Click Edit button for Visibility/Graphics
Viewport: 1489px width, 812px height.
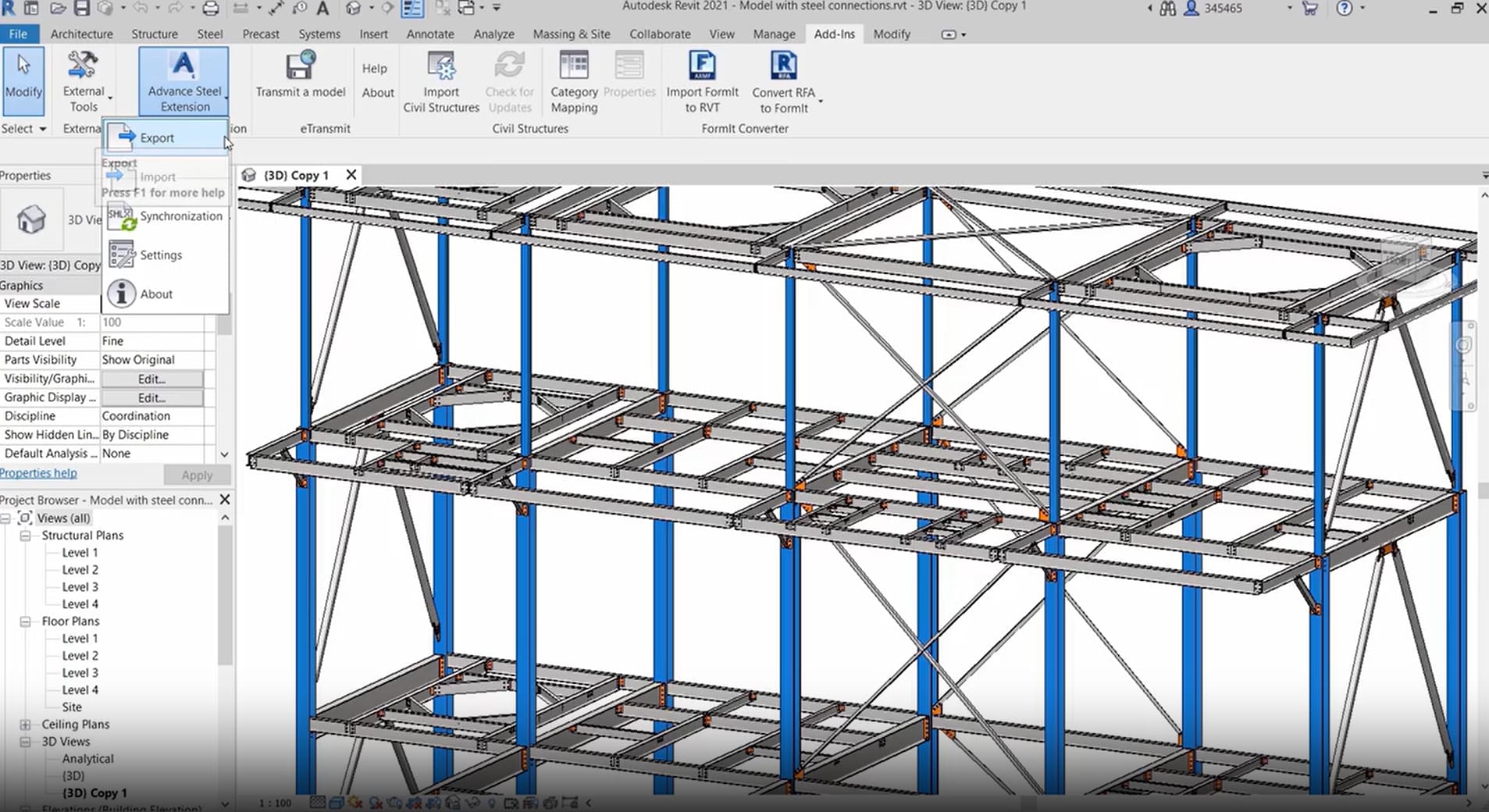[x=151, y=379]
